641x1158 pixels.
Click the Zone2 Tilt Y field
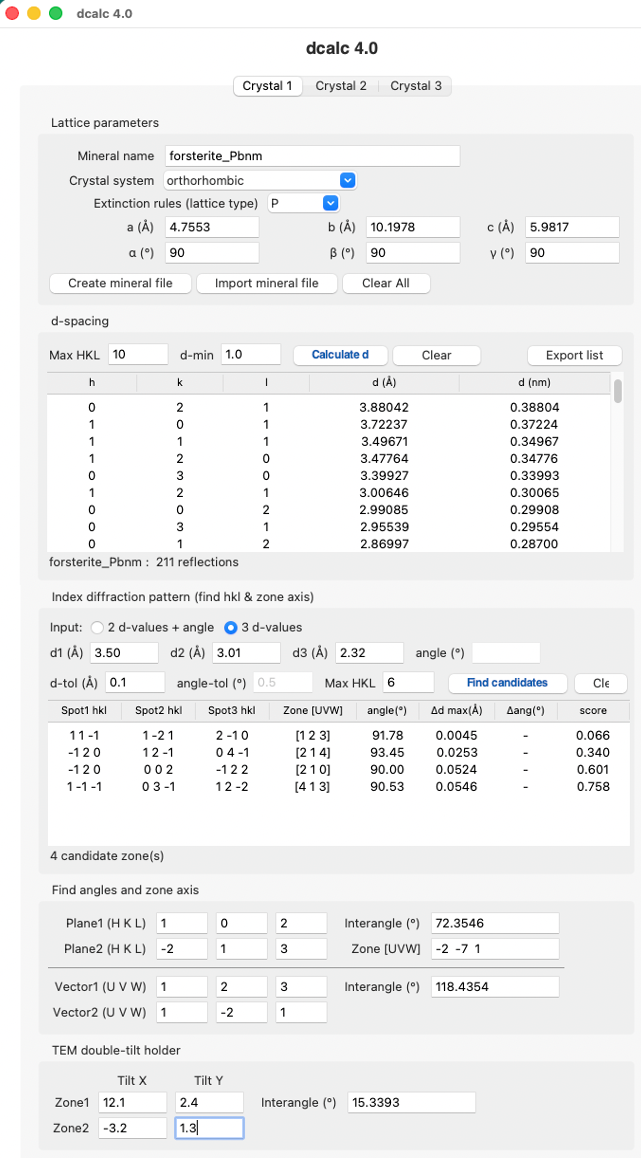pos(209,1128)
